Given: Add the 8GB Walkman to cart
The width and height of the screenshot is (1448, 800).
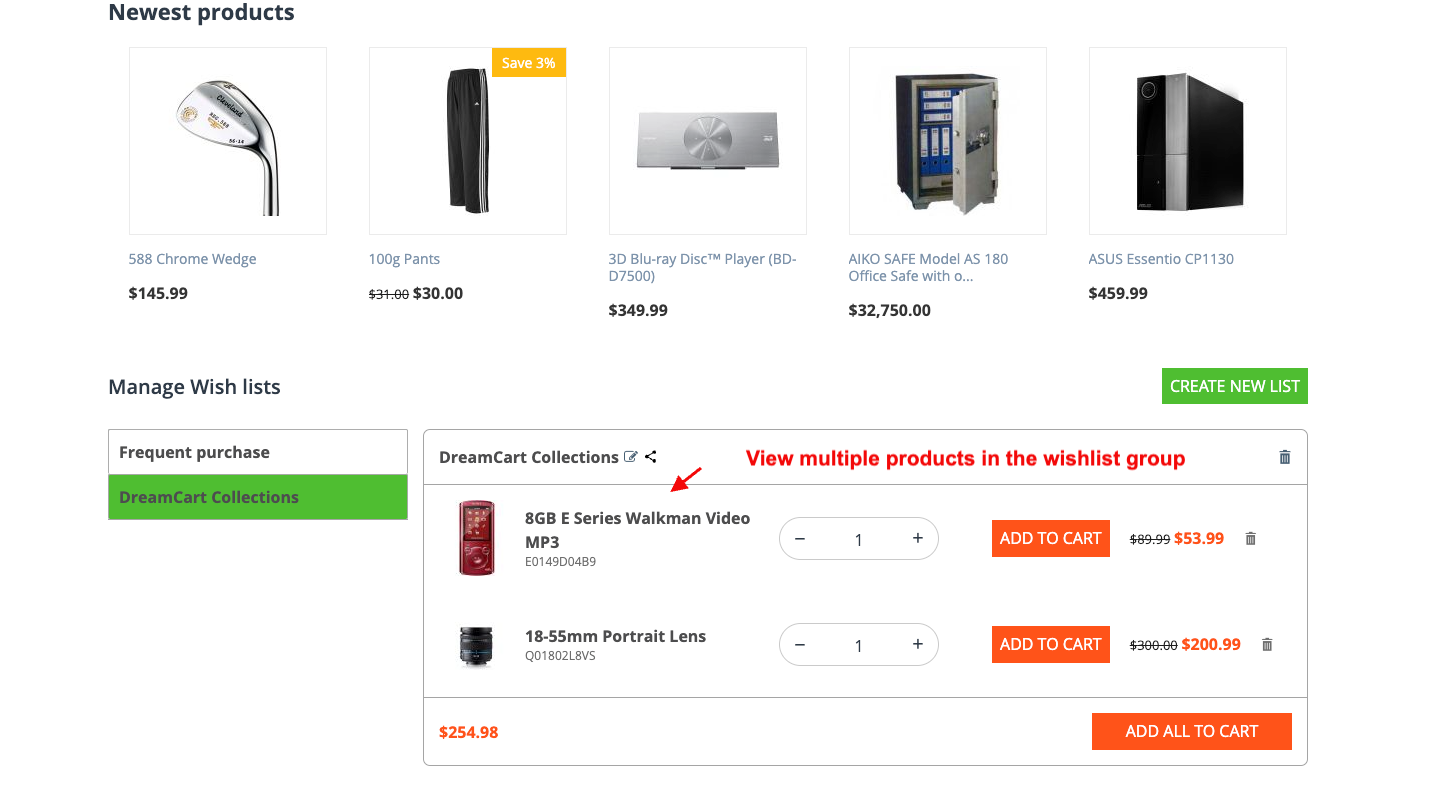Looking at the screenshot, I should coord(1051,538).
